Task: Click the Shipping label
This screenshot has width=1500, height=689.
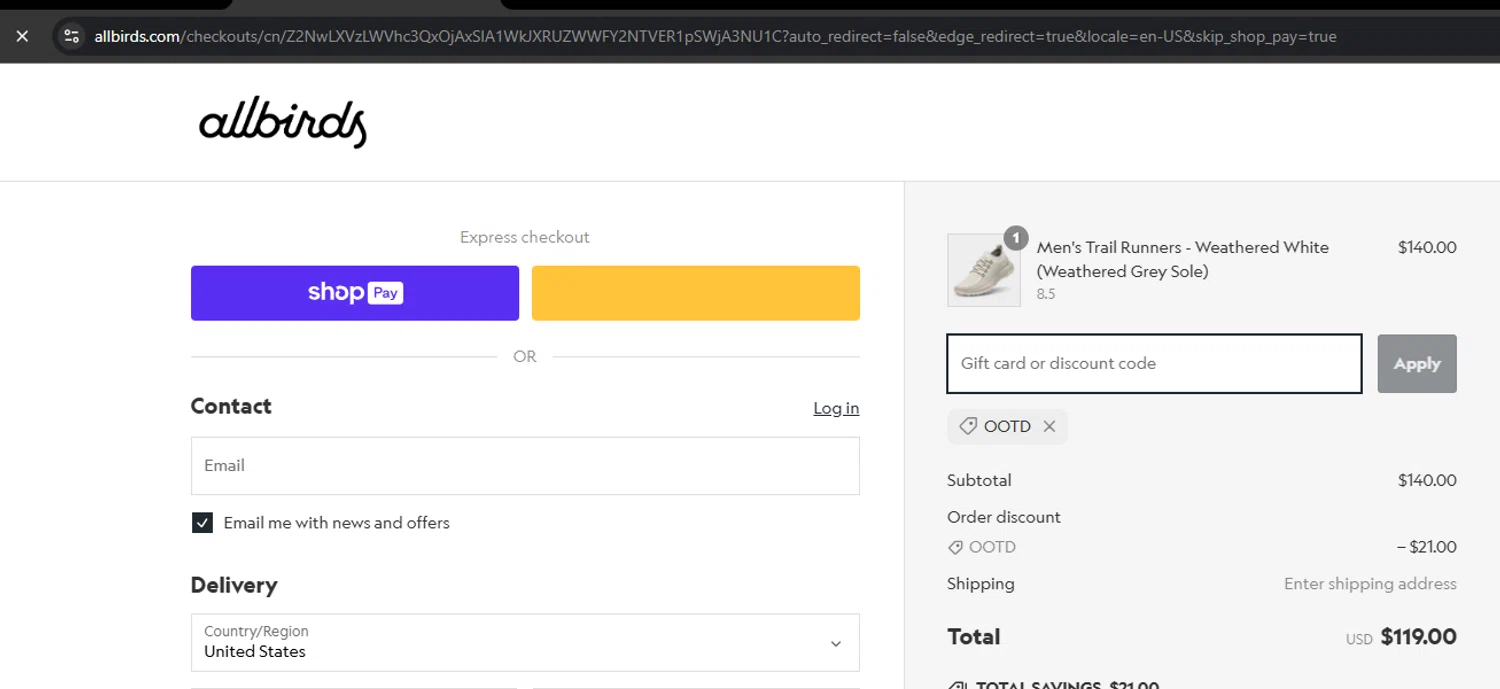Action: (981, 584)
